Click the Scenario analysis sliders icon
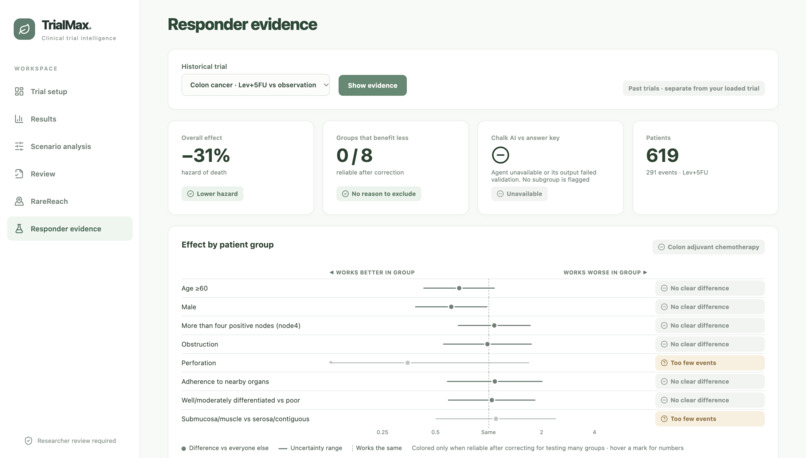 [x=19, y=146]
